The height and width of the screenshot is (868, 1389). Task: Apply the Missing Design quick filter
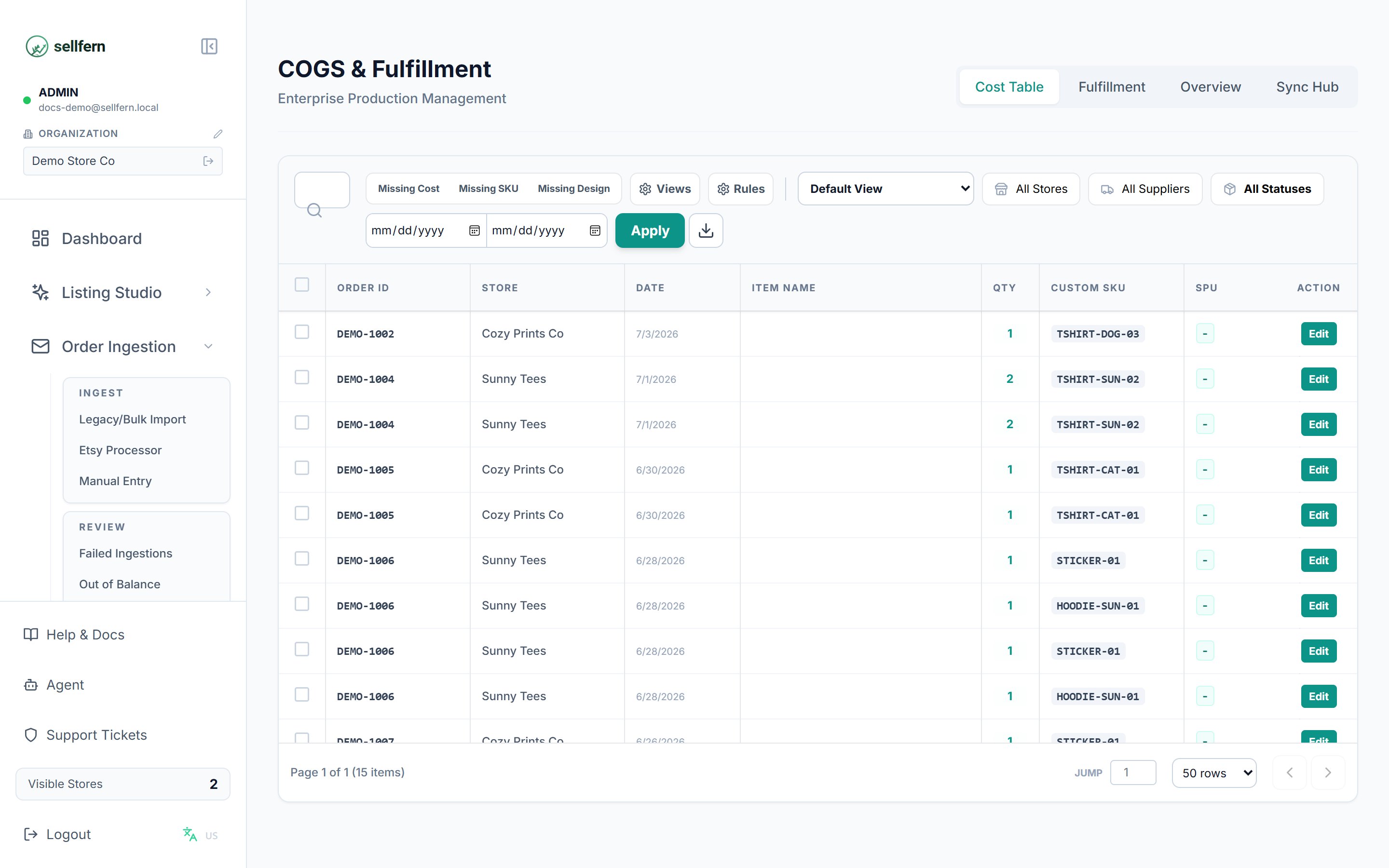coord(573,189)
